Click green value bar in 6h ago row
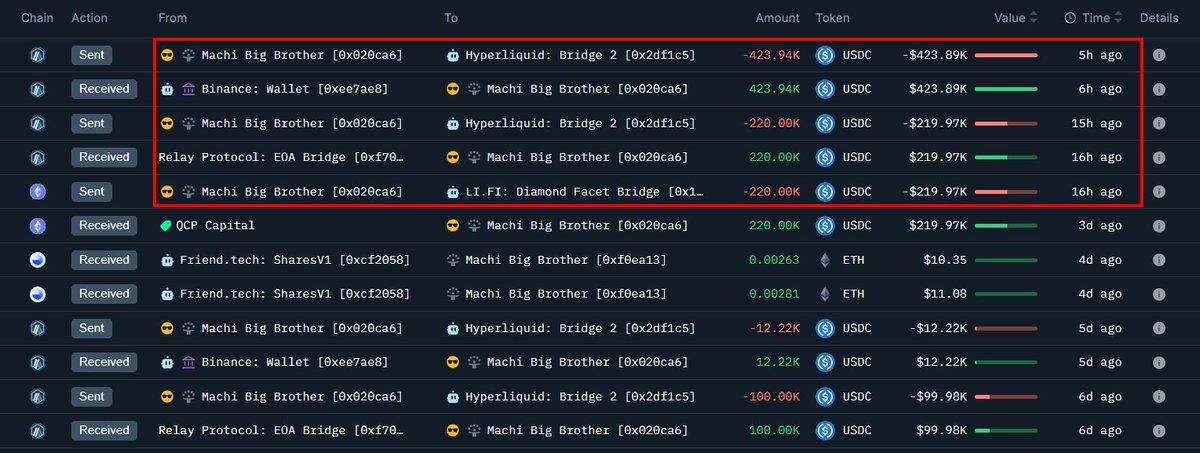The height and width of the screenshot is (453, 1200). coord(1006,89)
